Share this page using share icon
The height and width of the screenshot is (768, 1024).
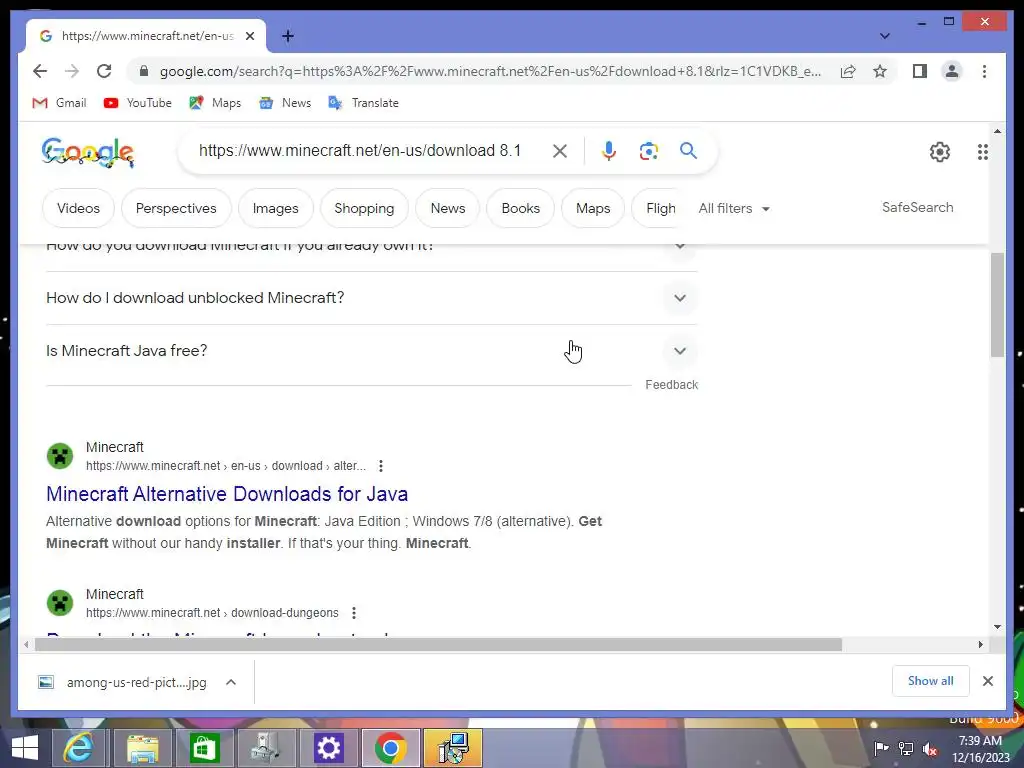848,71
